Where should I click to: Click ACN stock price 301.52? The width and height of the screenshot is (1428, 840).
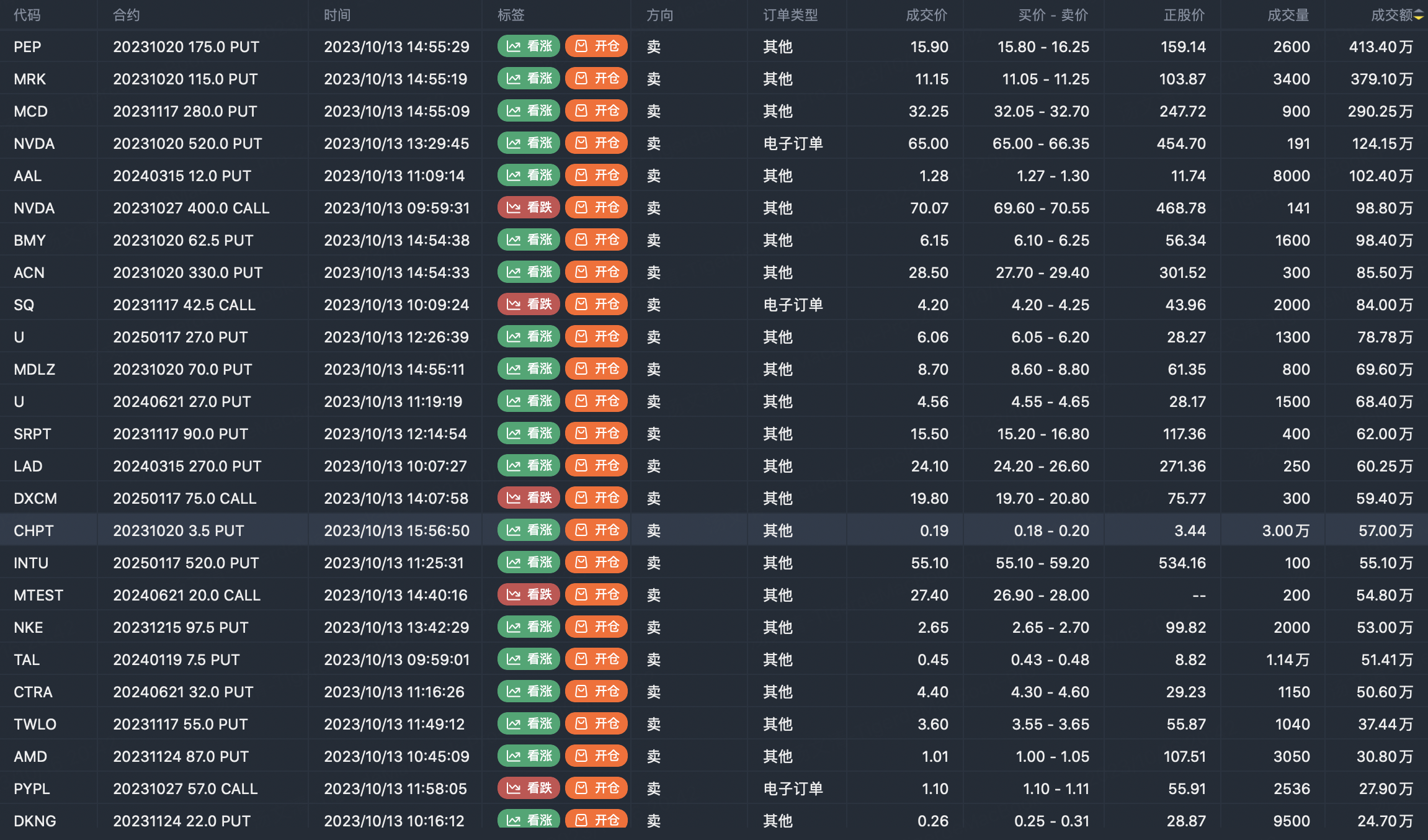1182,272
